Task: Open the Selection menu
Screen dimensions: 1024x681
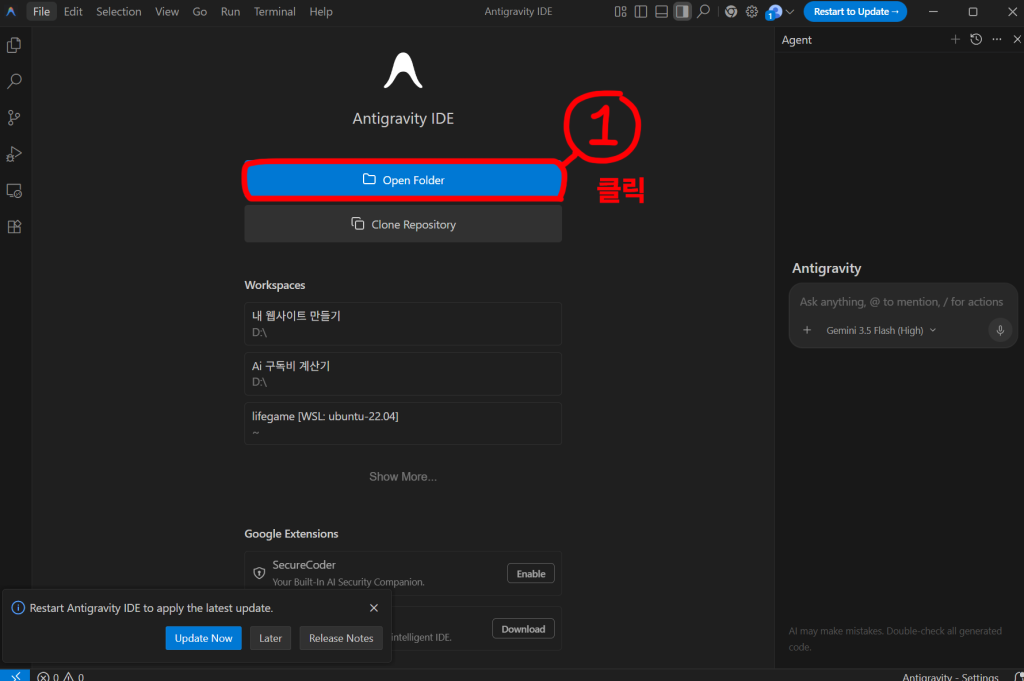Action: tap(118, 12)
